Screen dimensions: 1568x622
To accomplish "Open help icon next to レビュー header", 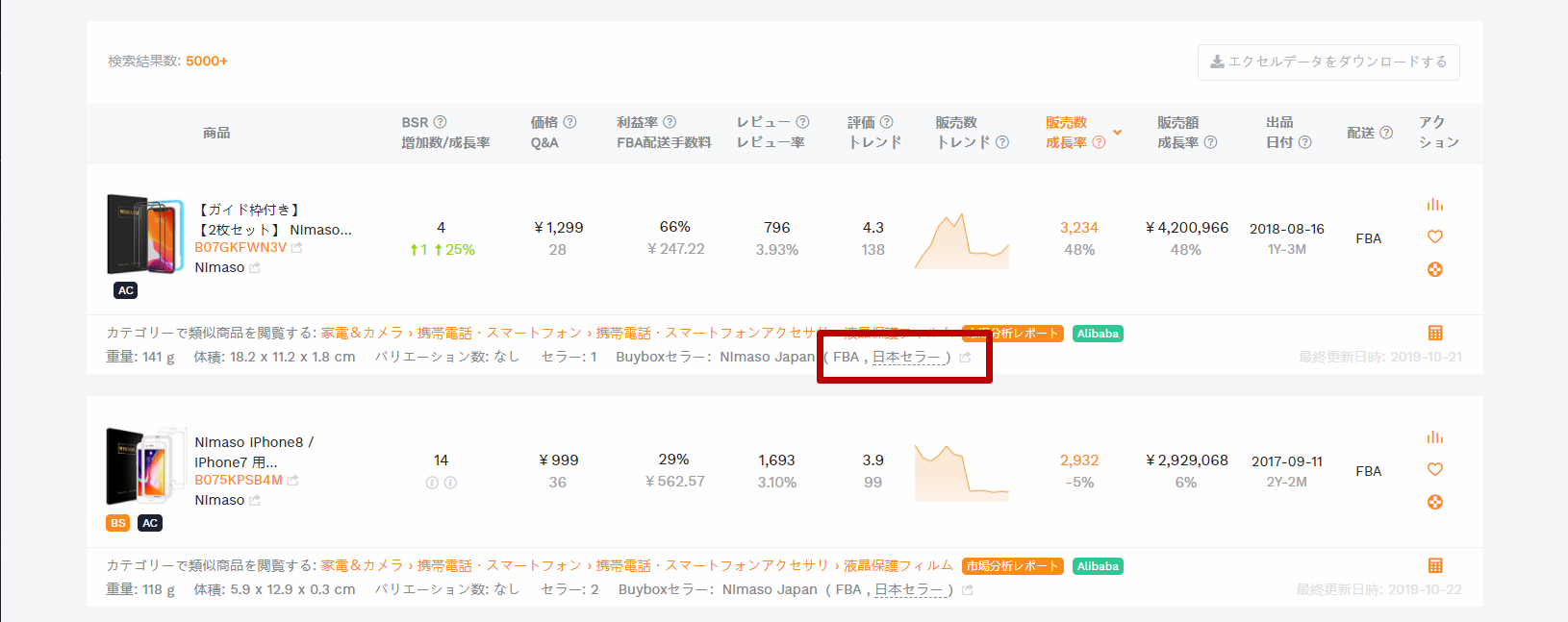I will (x=802, y=122).
